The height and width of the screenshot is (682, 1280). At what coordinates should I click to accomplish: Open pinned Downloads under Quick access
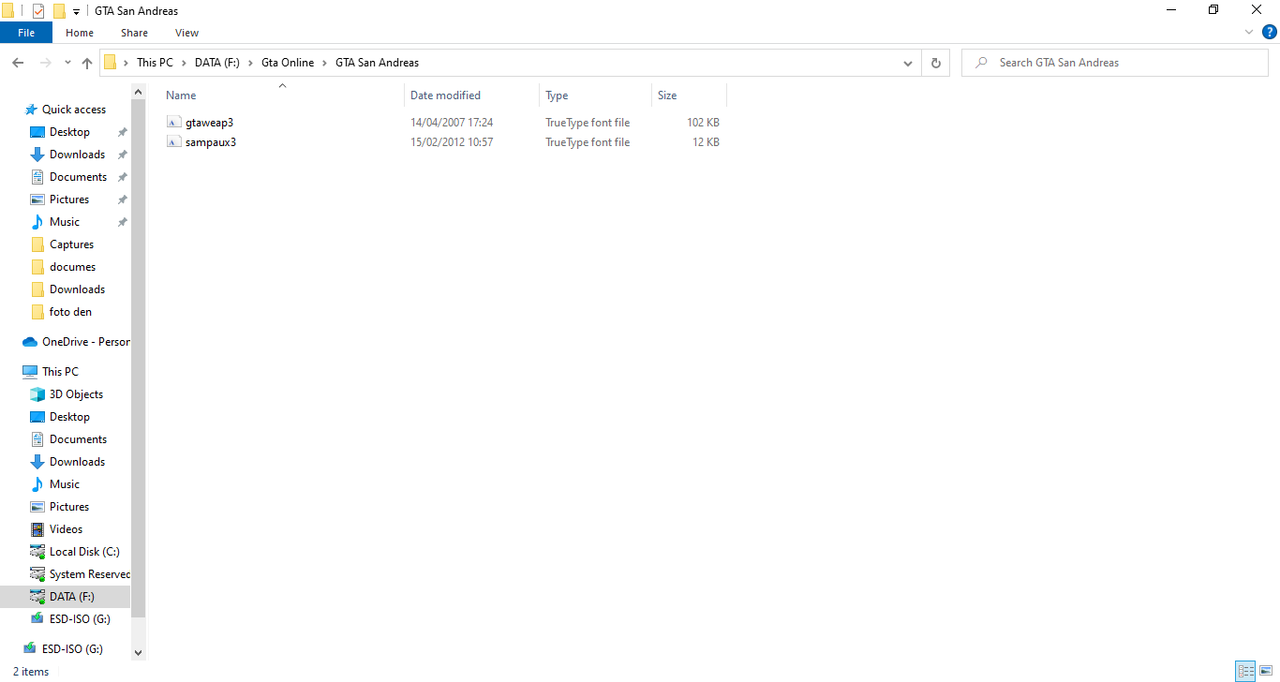pyautogui.click(x=77, y=154)
